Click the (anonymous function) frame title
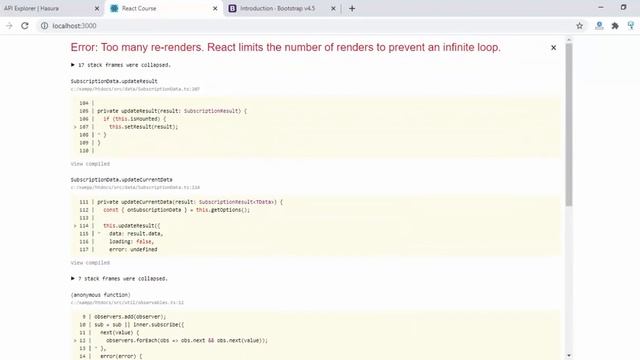 coord(100,295)
